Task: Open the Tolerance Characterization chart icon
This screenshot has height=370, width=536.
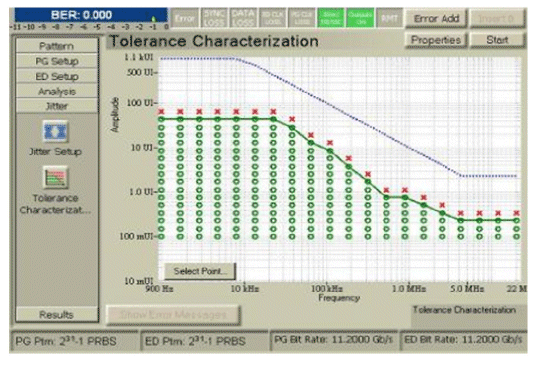Action: coord(55,177)
